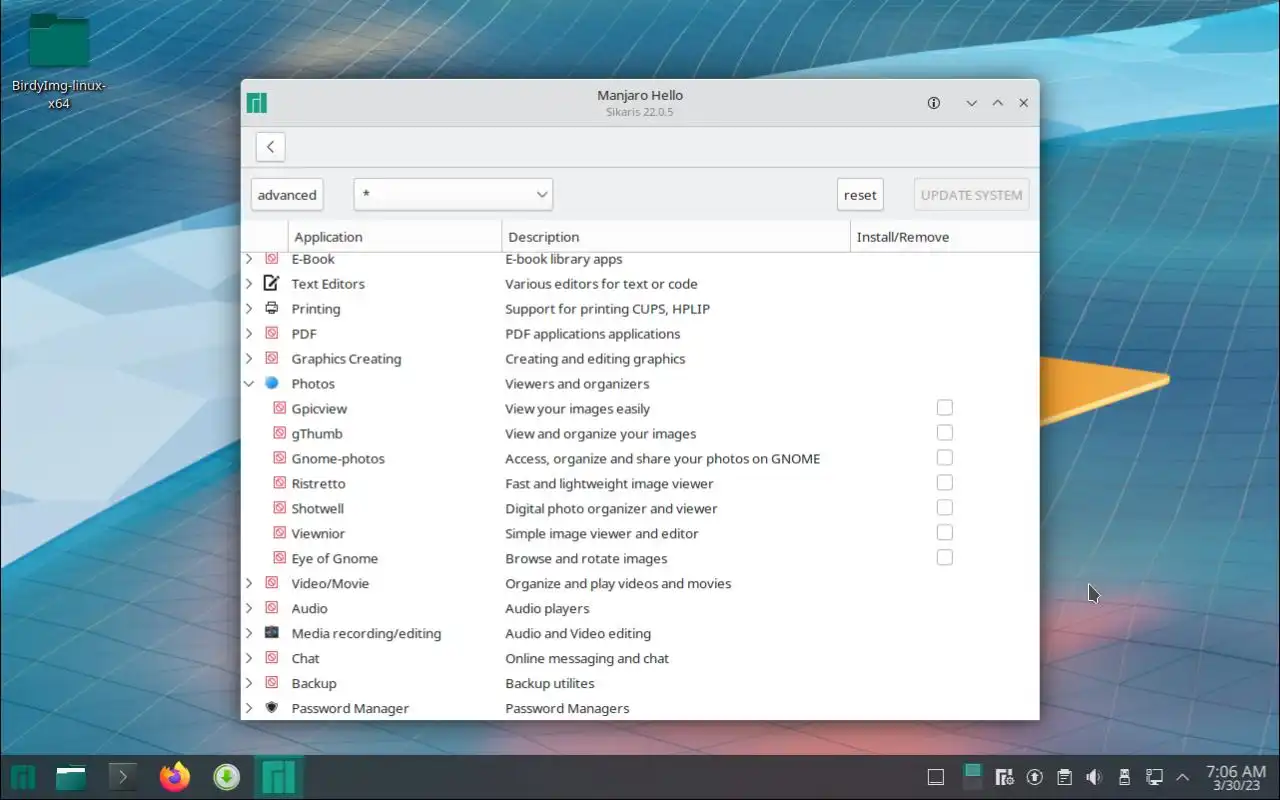Click the PDF category icon
1280x800 pixels.
pyautogui.click(x=271, y=333)
